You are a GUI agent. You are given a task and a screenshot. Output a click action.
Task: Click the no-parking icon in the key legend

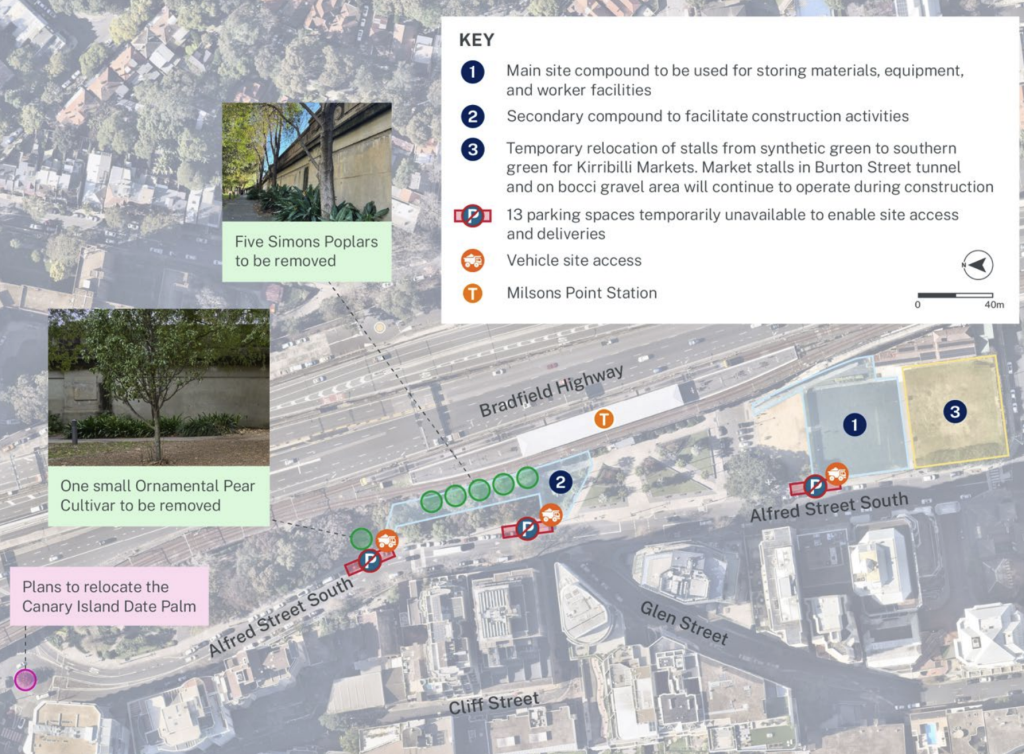(x=472, y=215)
